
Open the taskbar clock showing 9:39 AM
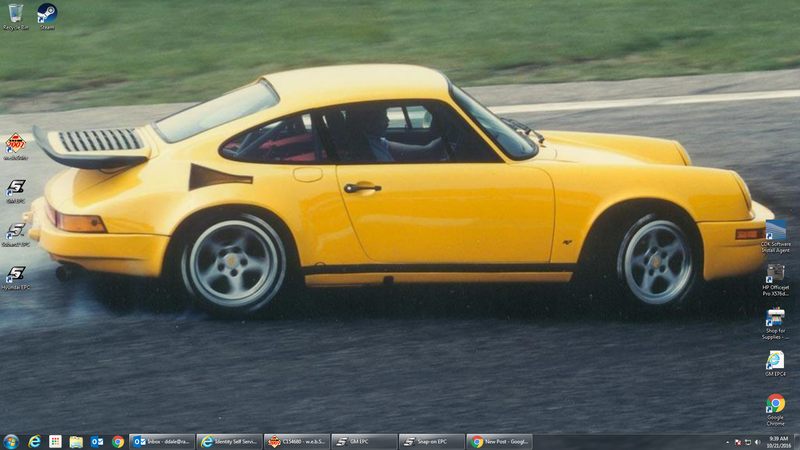coord(779,442)
